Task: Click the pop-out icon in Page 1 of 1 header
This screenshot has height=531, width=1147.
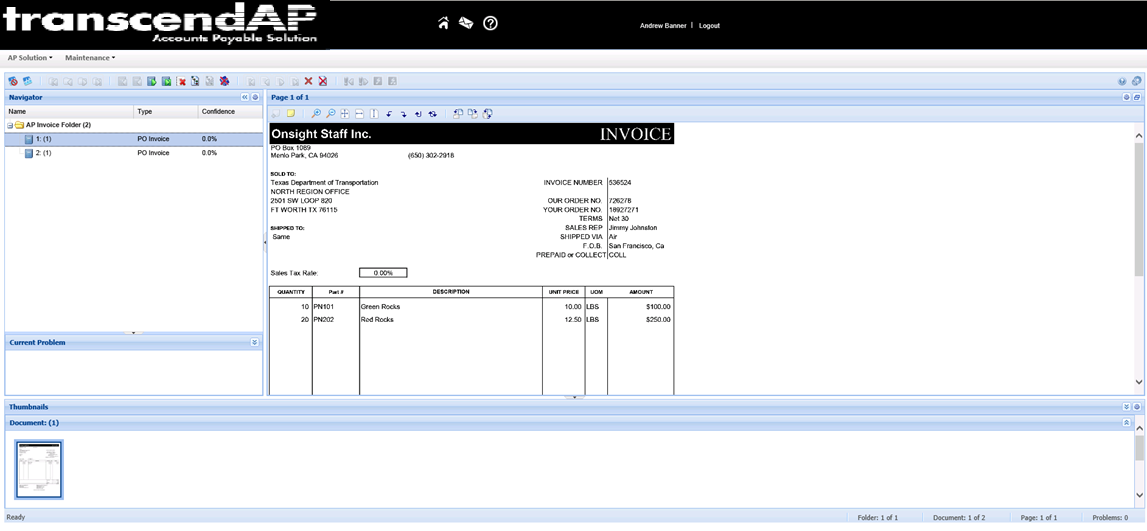Action: pos(1137,97)
